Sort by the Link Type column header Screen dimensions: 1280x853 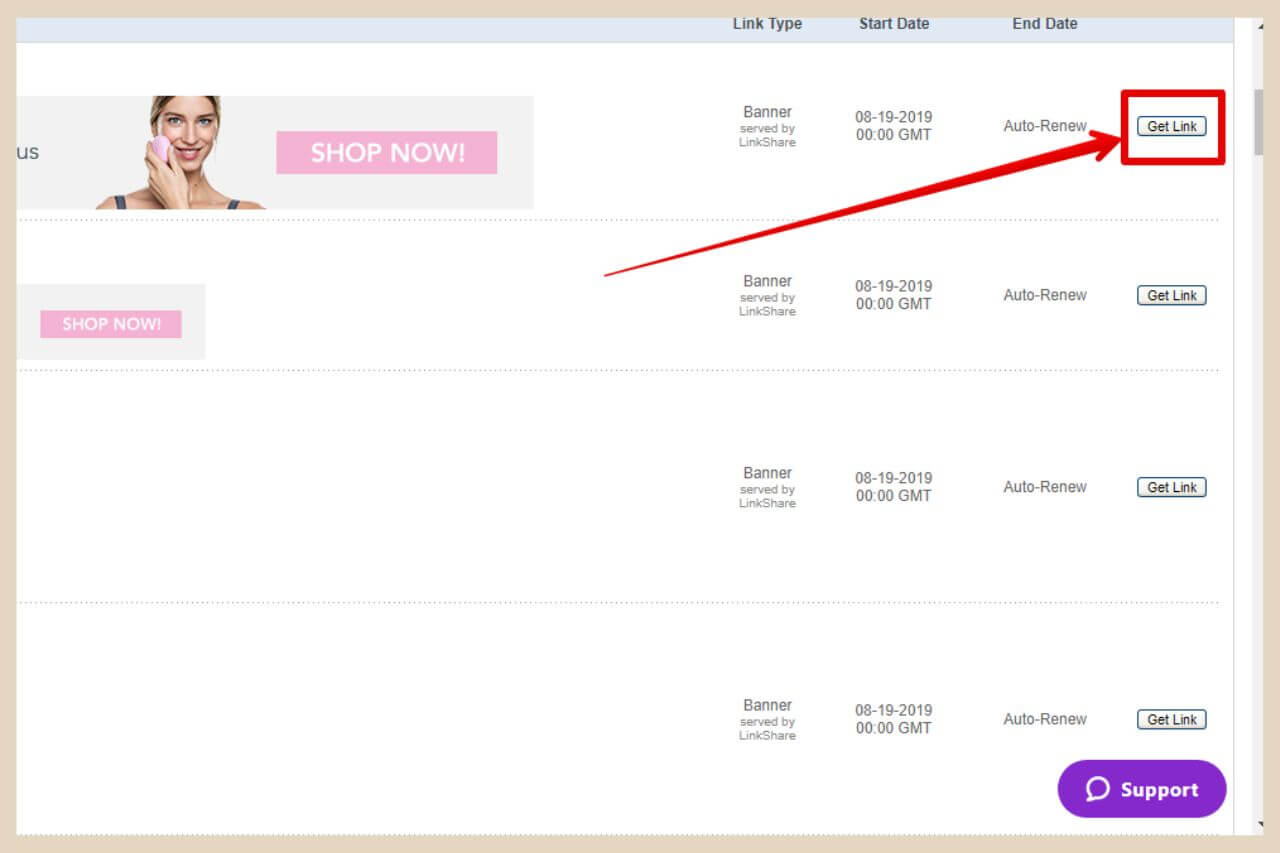(767, 23)
